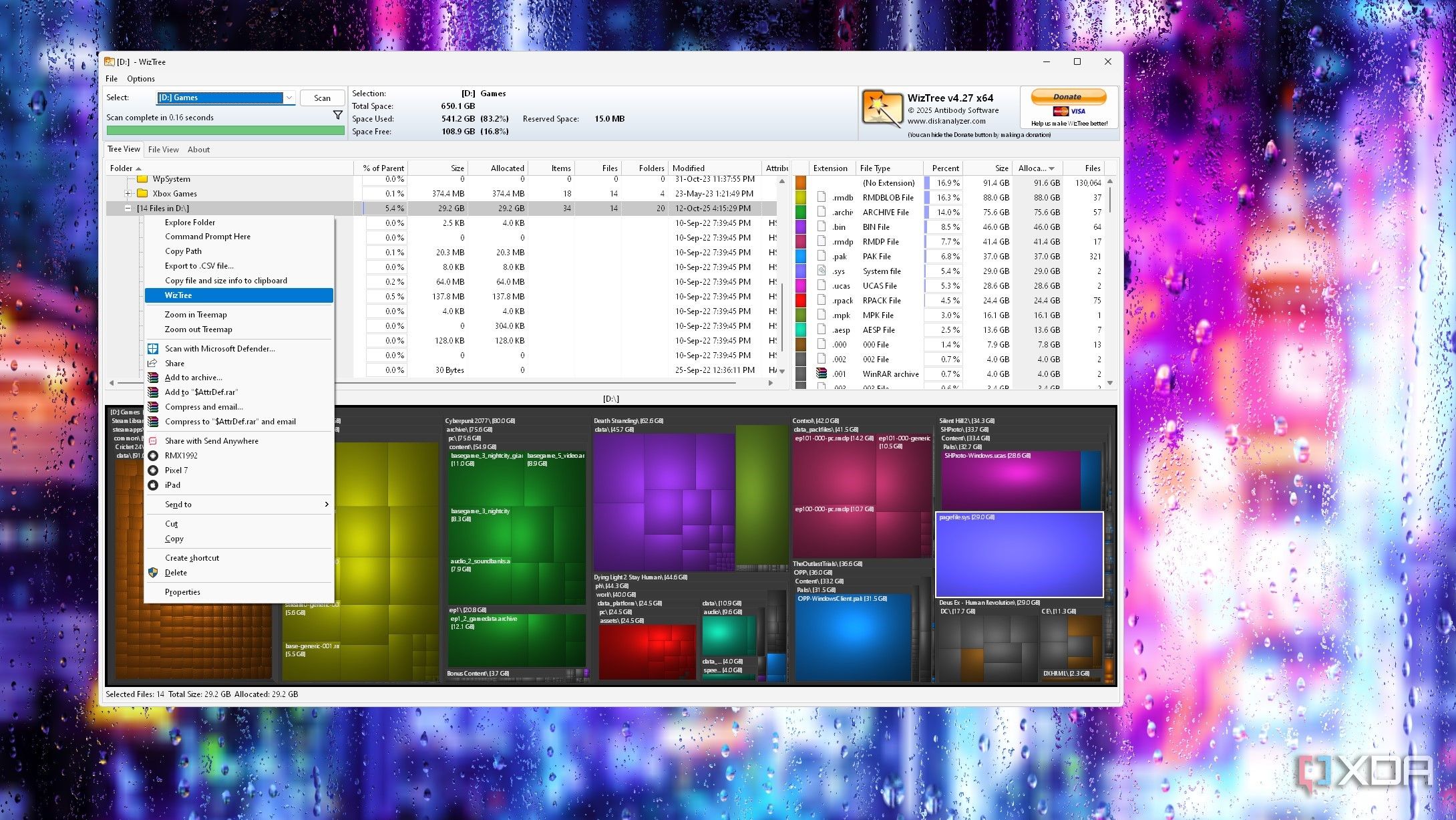Click the Pixel 7 device icon

[153, 470]
